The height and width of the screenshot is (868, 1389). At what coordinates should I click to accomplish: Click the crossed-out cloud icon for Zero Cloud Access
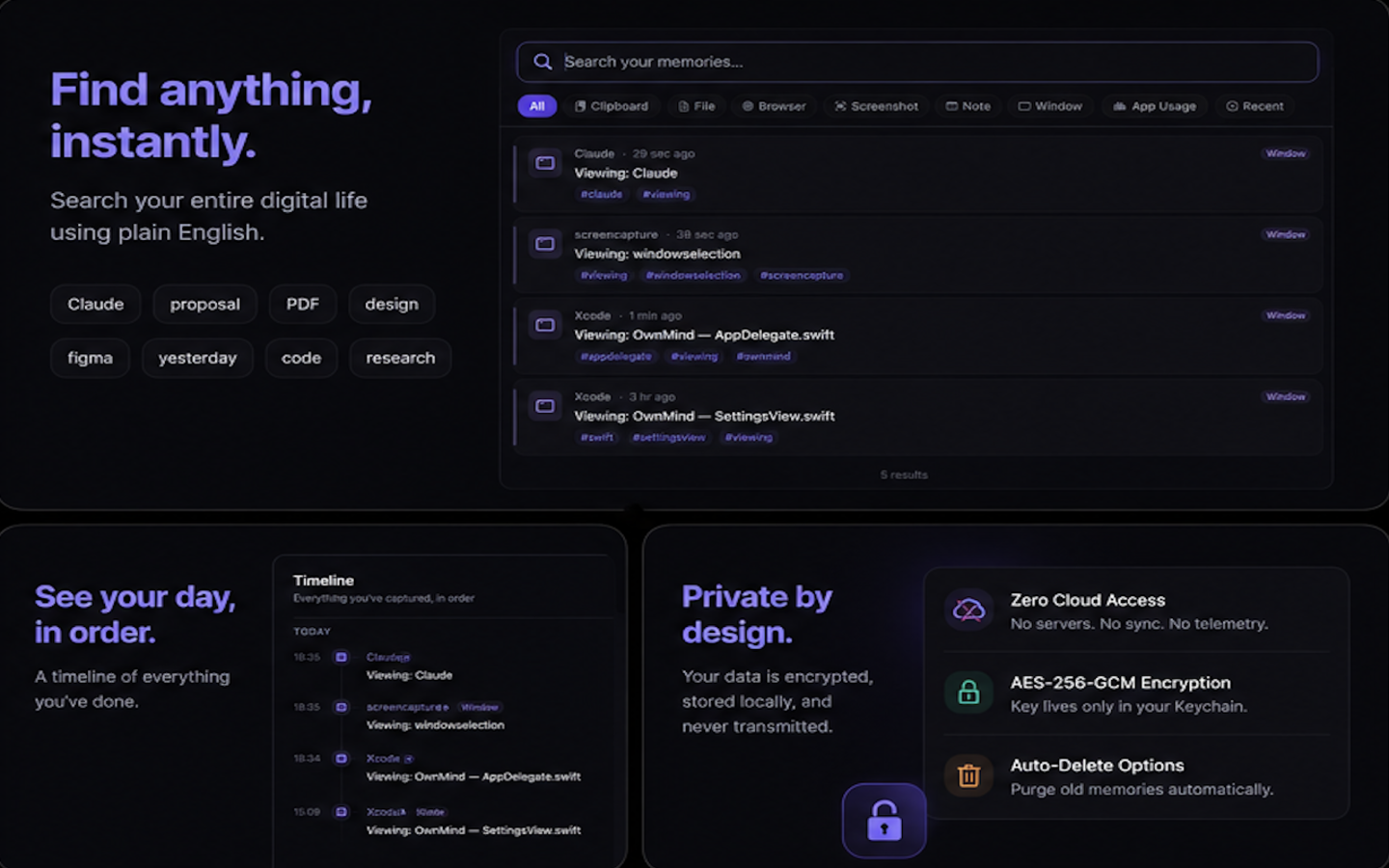click(x=968, y=610)
